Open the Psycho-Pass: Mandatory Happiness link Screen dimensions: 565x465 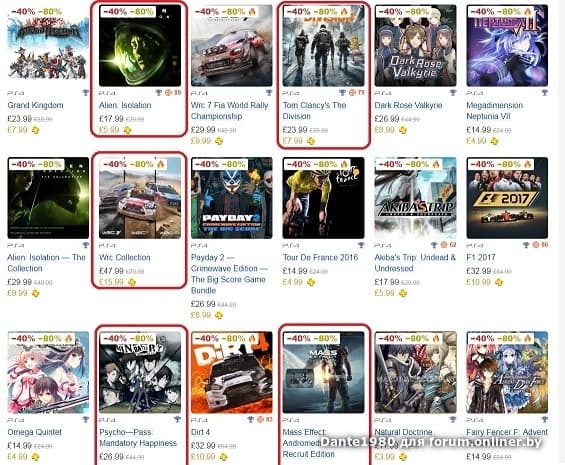(138, 438)
